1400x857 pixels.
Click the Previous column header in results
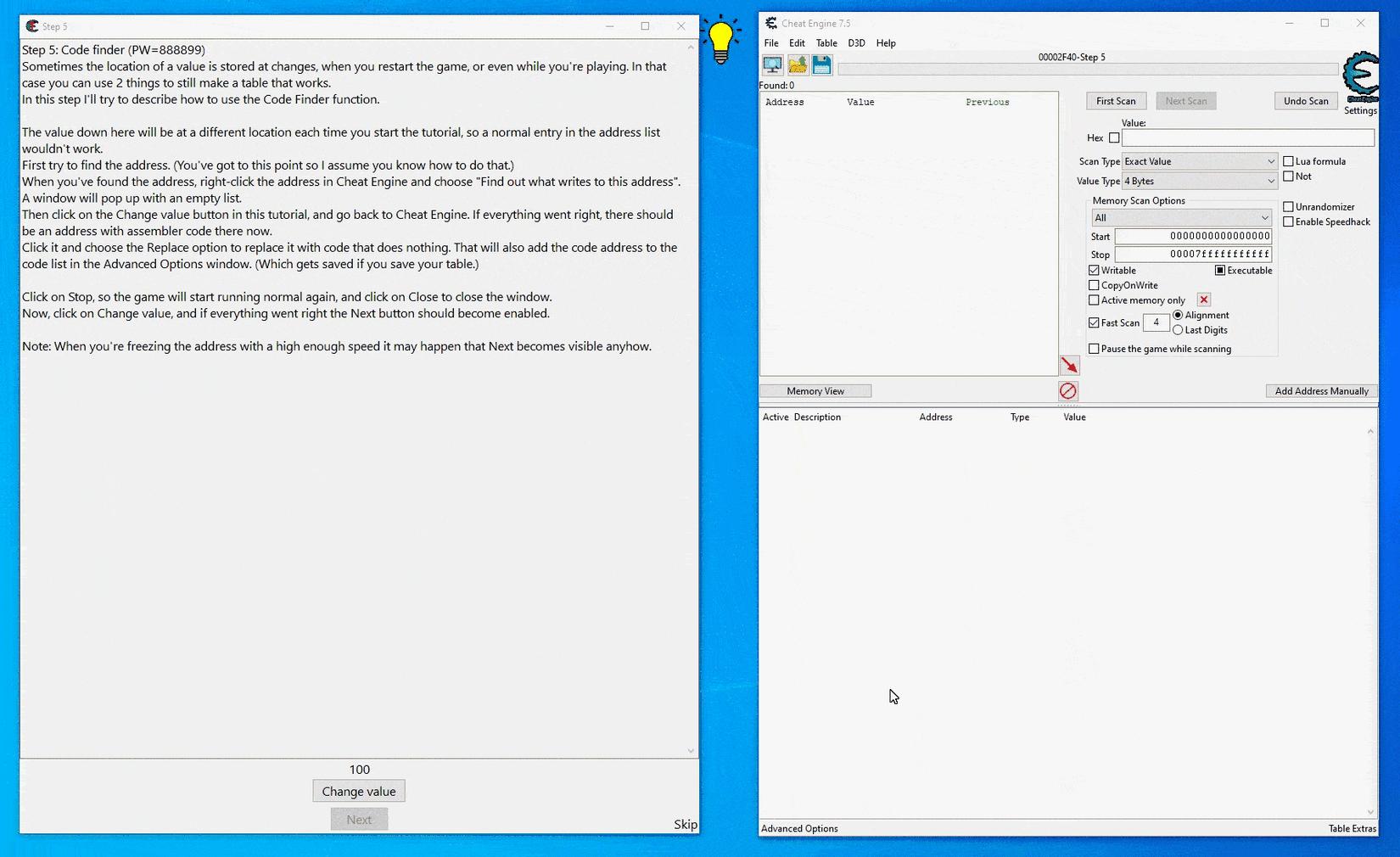point(988,102)
